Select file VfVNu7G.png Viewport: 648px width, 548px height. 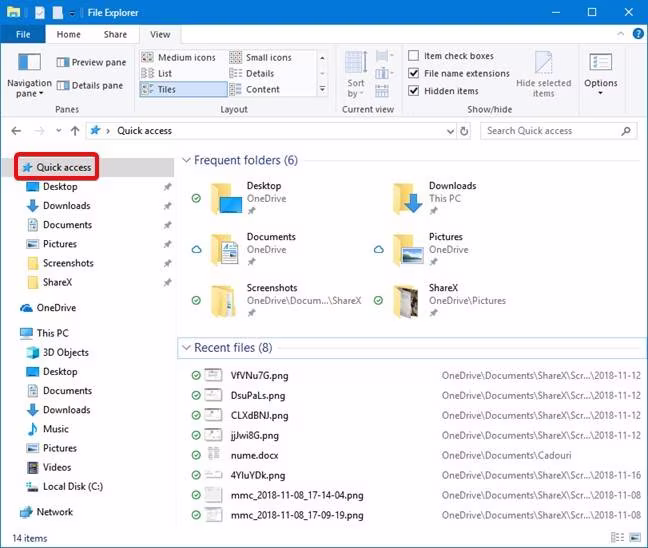coord(260,376)
